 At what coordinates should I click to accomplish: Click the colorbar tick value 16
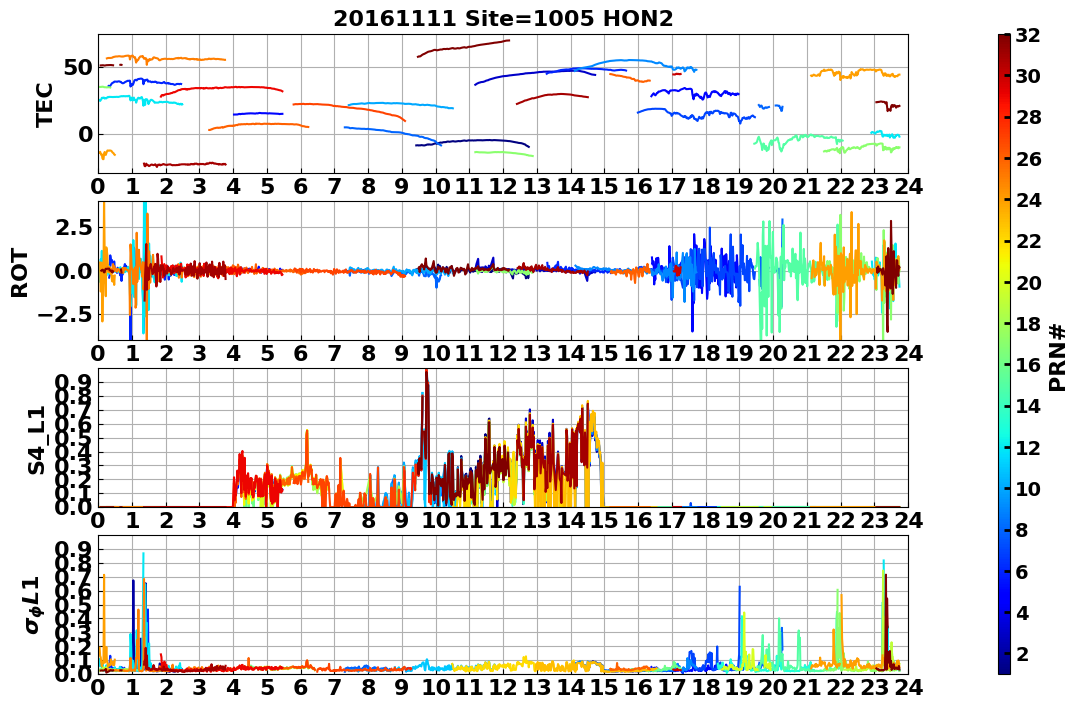coord(1028,365)
